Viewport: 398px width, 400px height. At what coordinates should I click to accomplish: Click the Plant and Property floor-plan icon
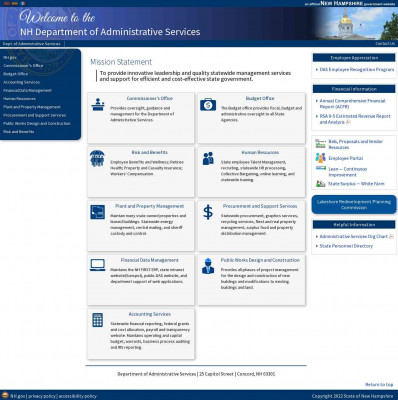pos(98,212)
